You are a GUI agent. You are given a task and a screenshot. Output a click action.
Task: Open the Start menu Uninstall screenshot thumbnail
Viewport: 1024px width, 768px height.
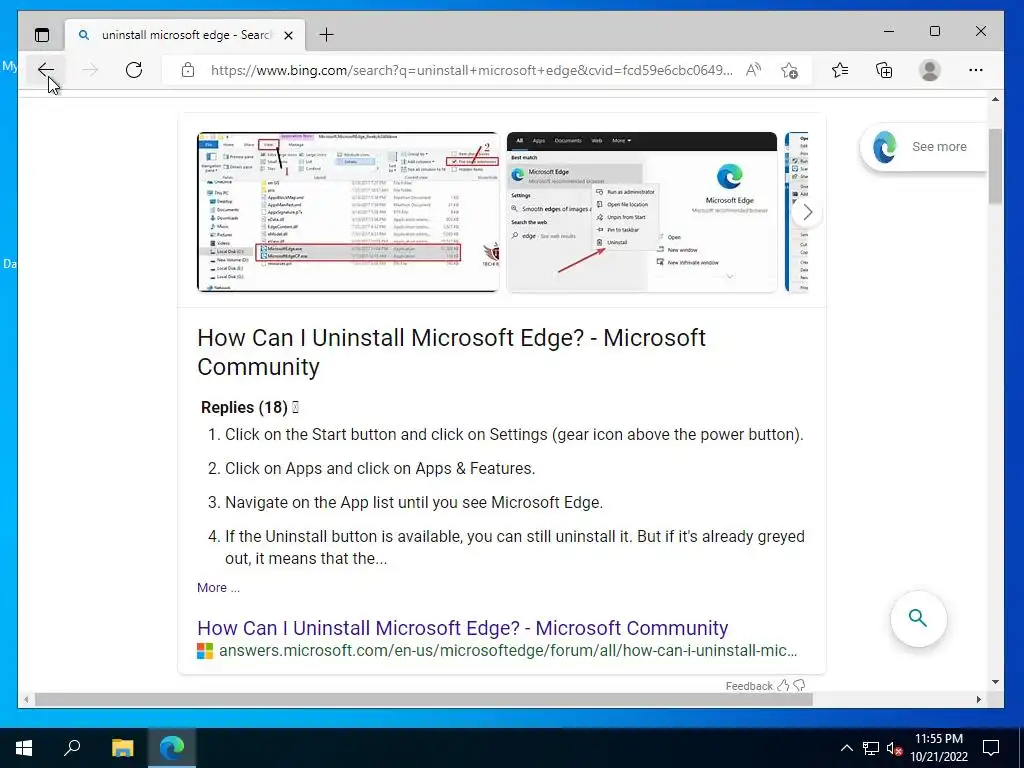(x=642, y=212)
